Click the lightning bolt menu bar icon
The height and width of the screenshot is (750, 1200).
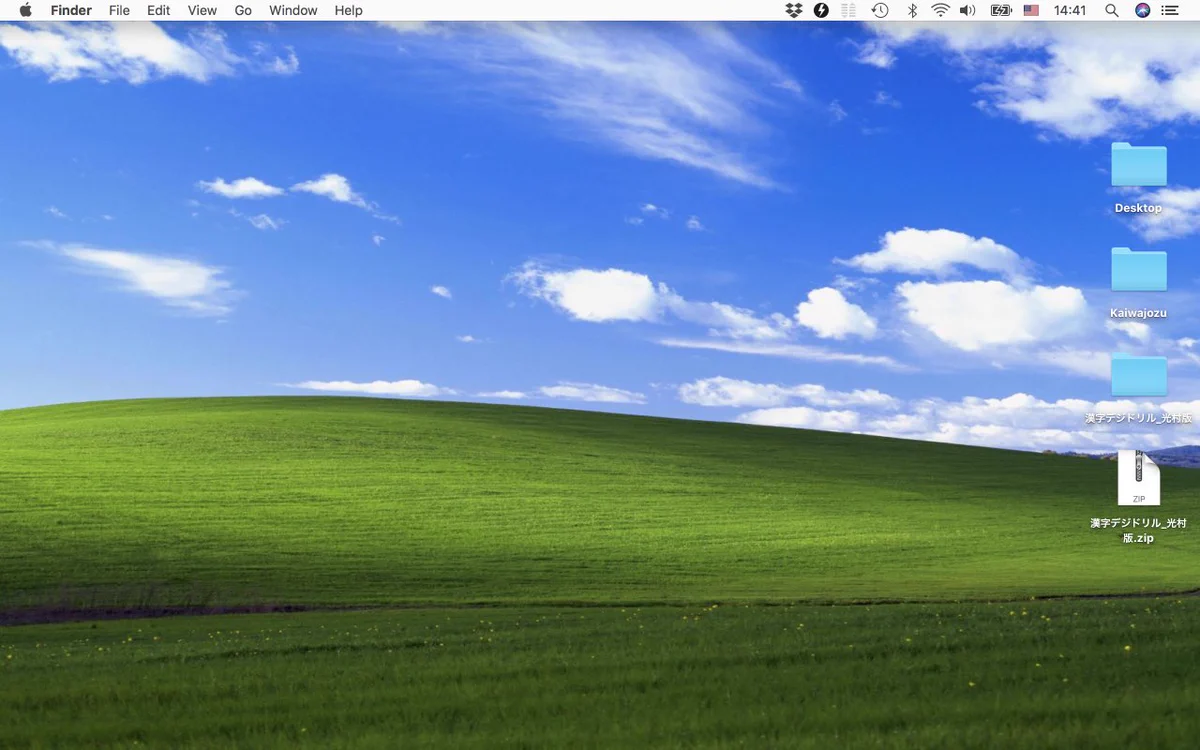pyautogui.click(x=822, y=10)
